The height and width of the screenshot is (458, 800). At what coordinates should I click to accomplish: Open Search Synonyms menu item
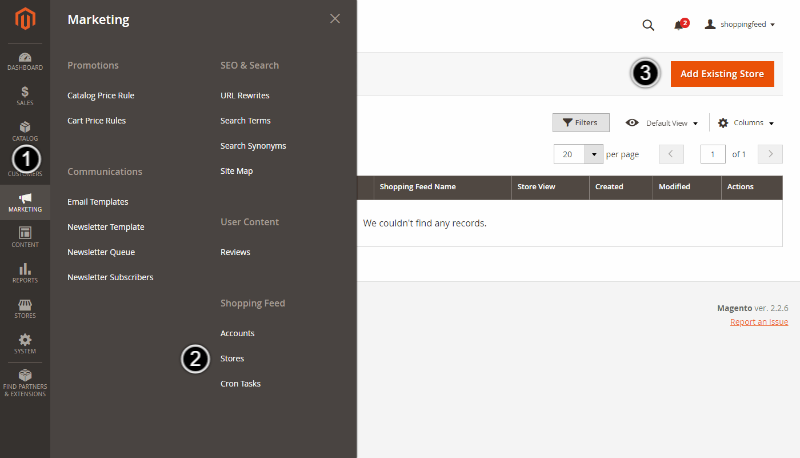[253, 146]
